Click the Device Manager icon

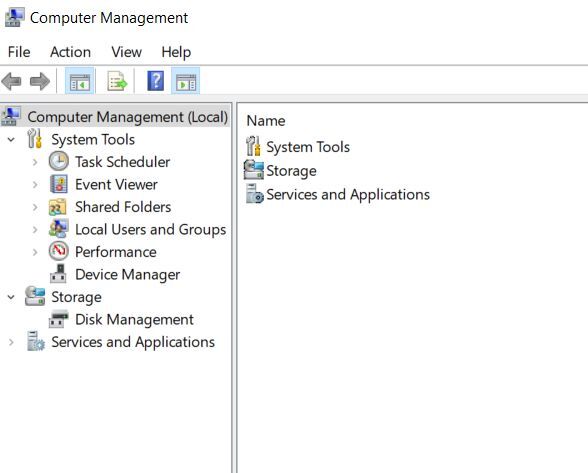[x=58, y=273]
